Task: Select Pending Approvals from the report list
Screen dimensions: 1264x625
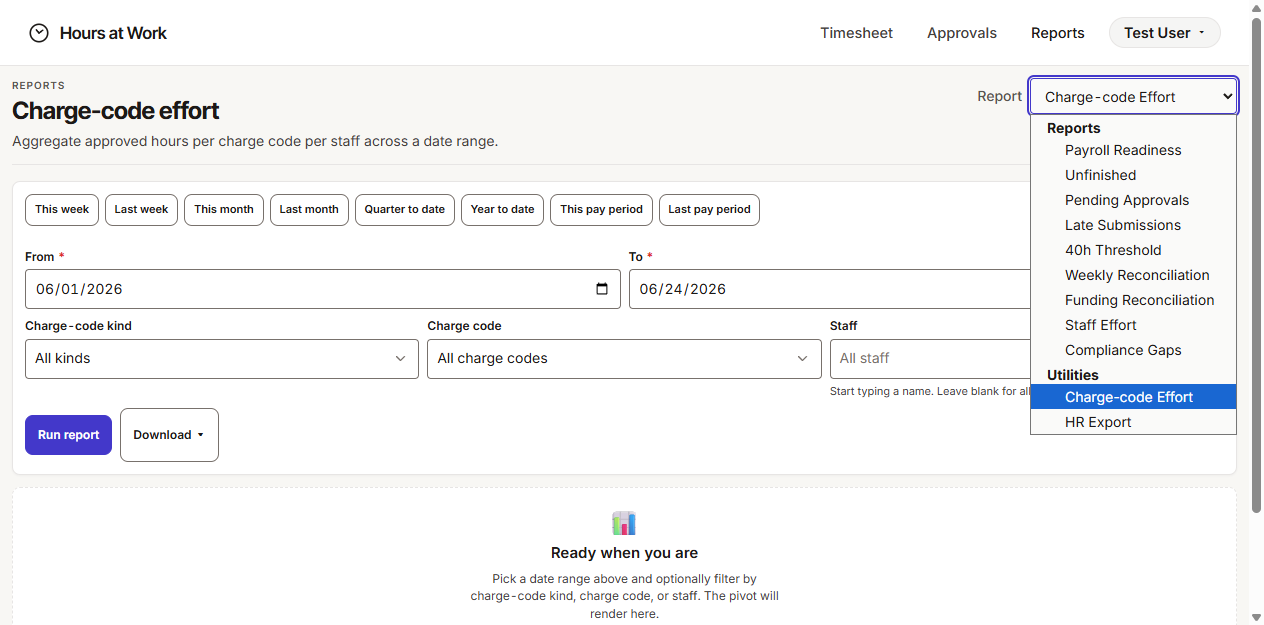Action: click(1133, 200)
